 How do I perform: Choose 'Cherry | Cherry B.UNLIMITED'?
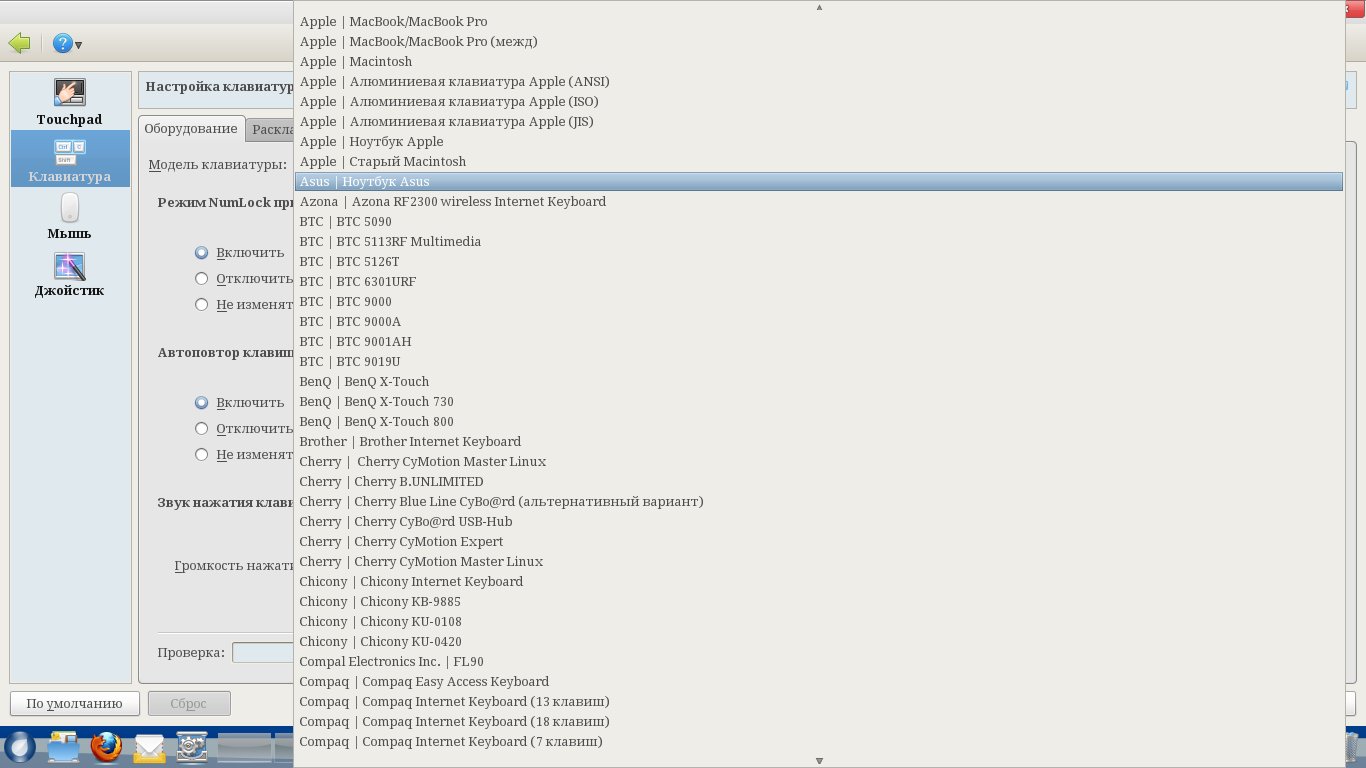point(819,482)
